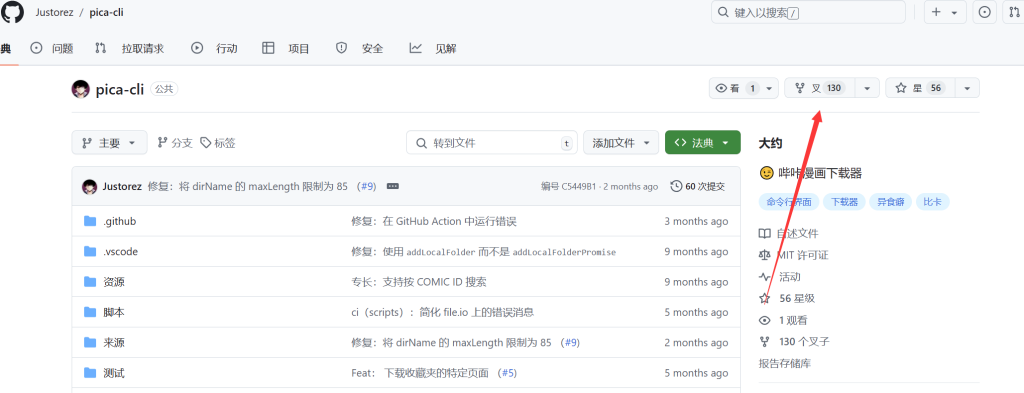The width and height of the screenshot is (1024, 393).
Task: Open Justorez author link in commit row
Action: click(x=122, y=186)
